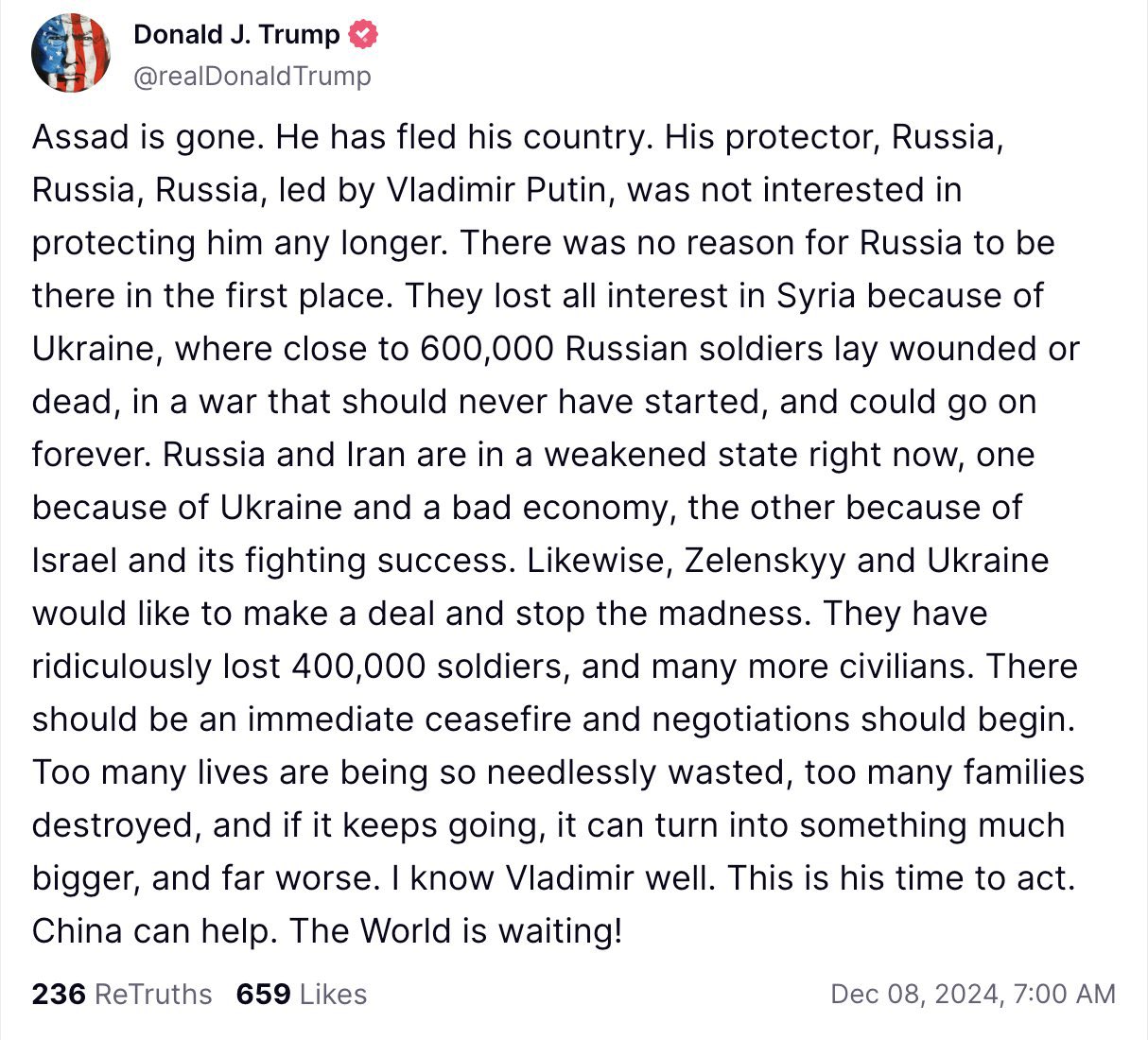Click the sentence "China can help."
Screen dimensions: 1148x1040
click(155, 931)
